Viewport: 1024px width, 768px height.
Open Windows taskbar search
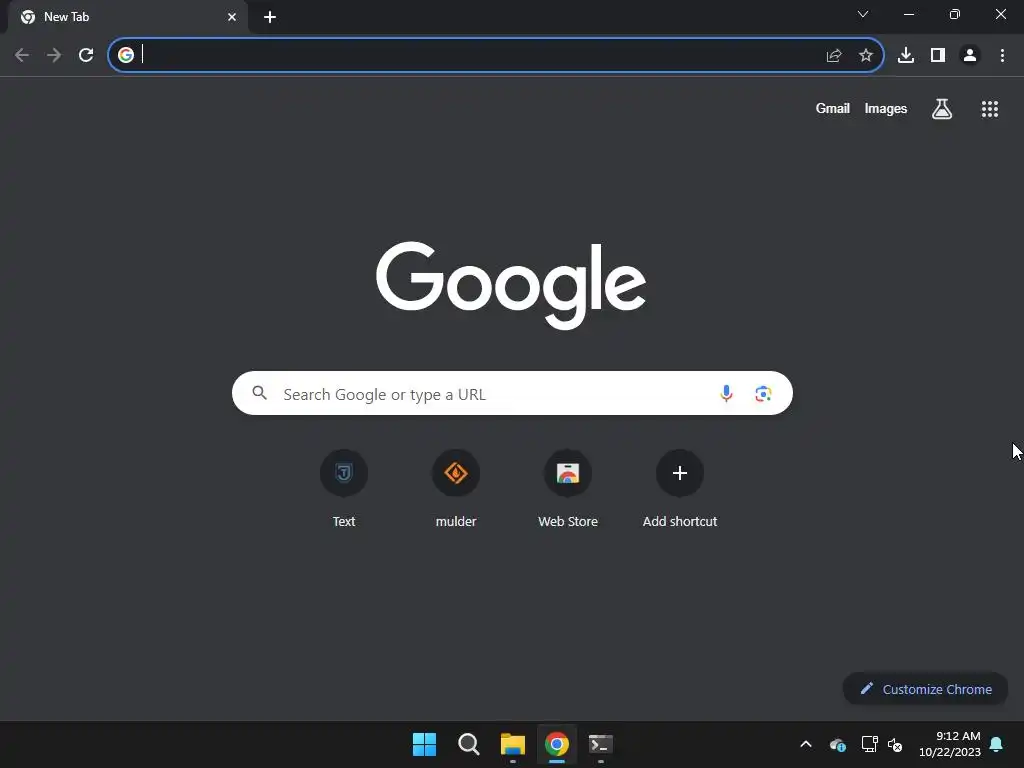tap(468, 744)
